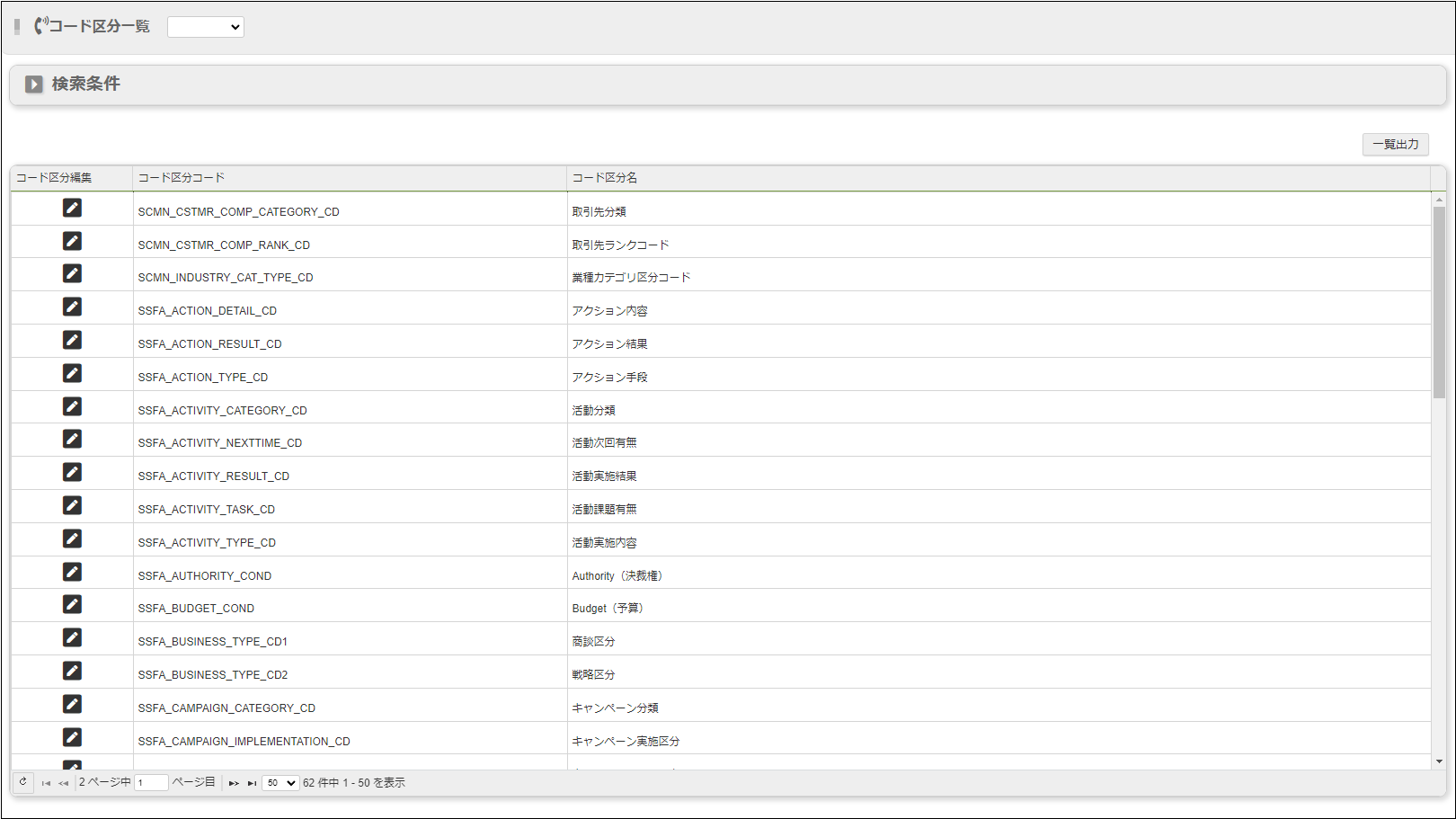Viewport: 1456px width, 819px height.
Task: Jump to the last page of results
Action: click(x=252, y=783)
